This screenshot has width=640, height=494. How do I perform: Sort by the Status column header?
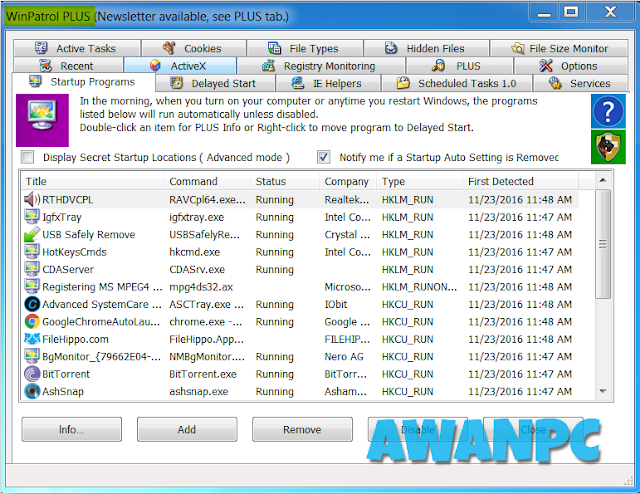(x=285, y=181)
